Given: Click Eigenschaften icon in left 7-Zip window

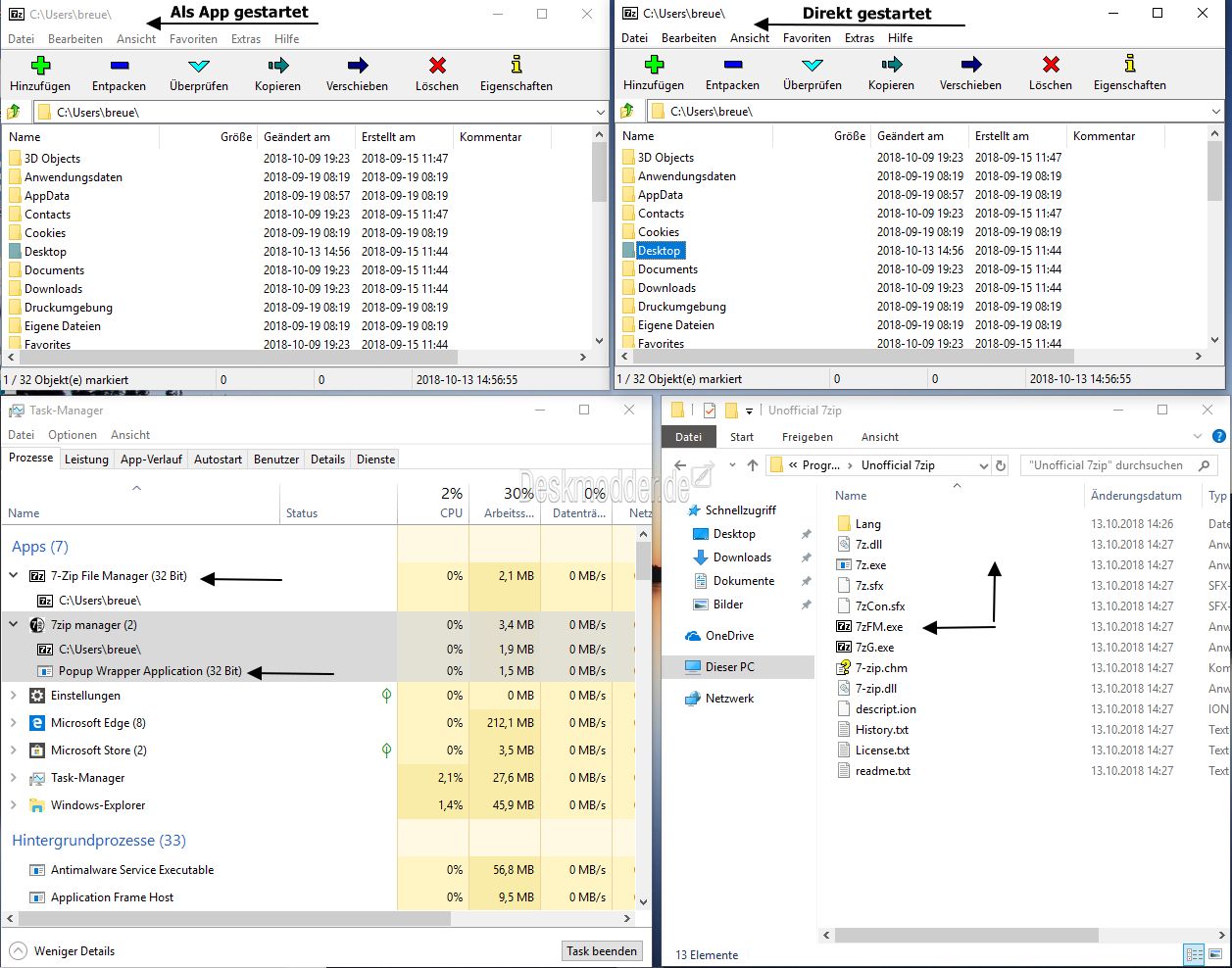Looking at the screenshot, I should (517, 66).
